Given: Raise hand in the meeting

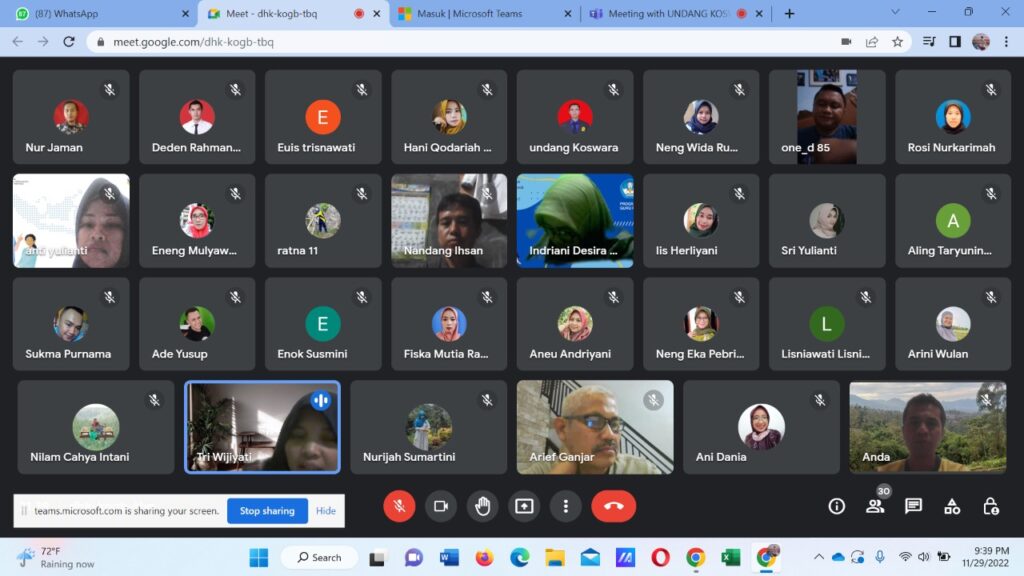Looking at the screenshot, I should [x=482, y=506].
